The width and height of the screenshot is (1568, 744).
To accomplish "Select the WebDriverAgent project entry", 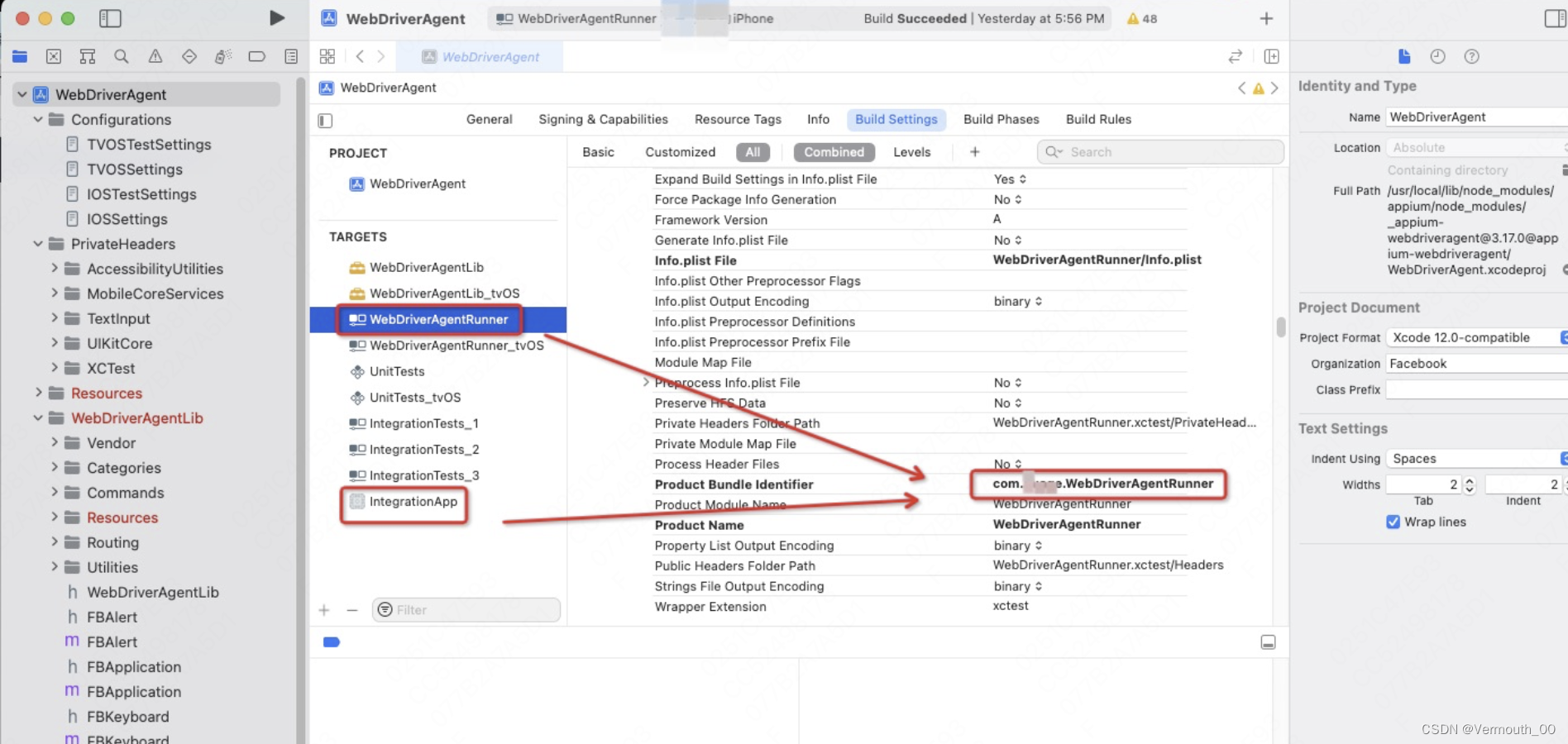I will click(x=417, y=184).
